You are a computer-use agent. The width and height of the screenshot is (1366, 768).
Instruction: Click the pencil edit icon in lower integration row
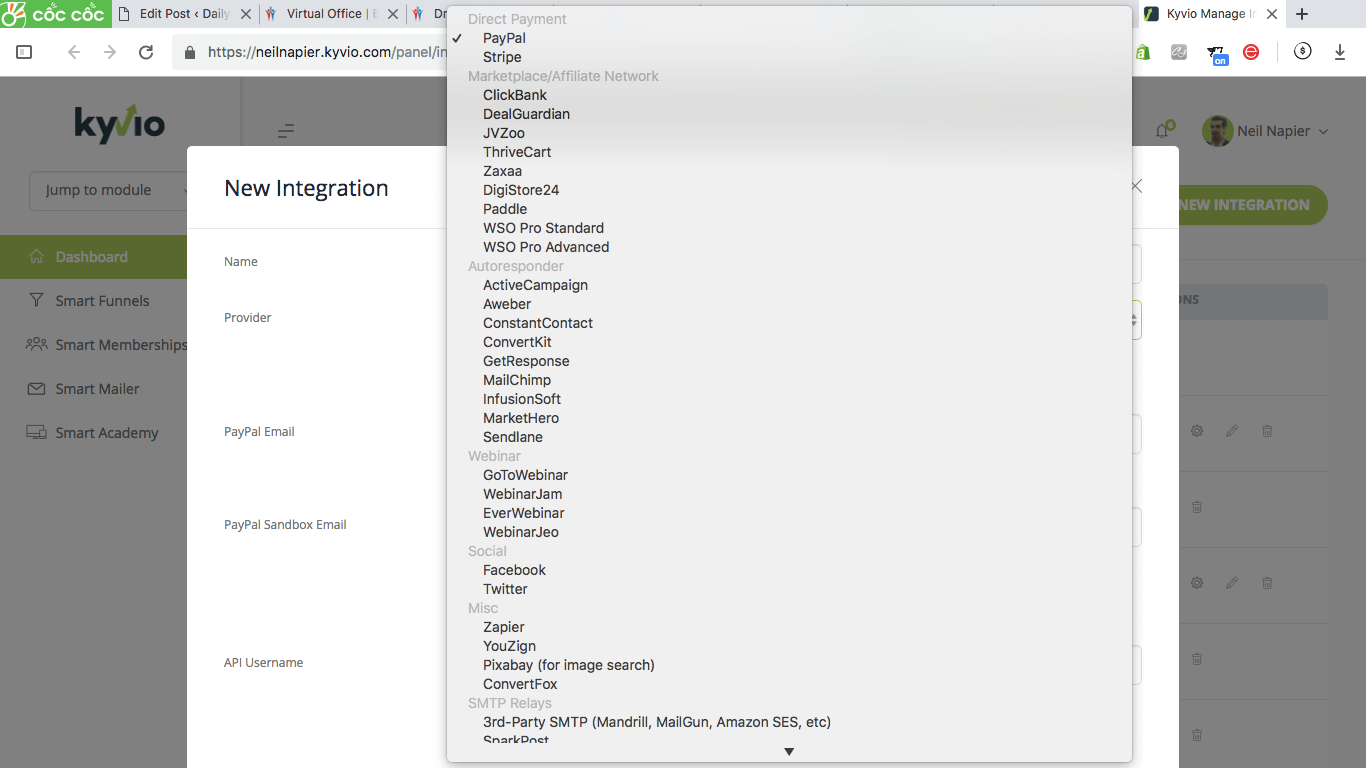pos(1232,583)
